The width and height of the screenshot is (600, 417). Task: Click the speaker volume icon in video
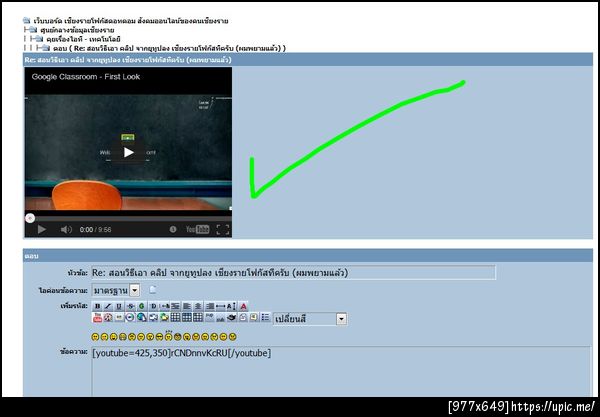66,230
